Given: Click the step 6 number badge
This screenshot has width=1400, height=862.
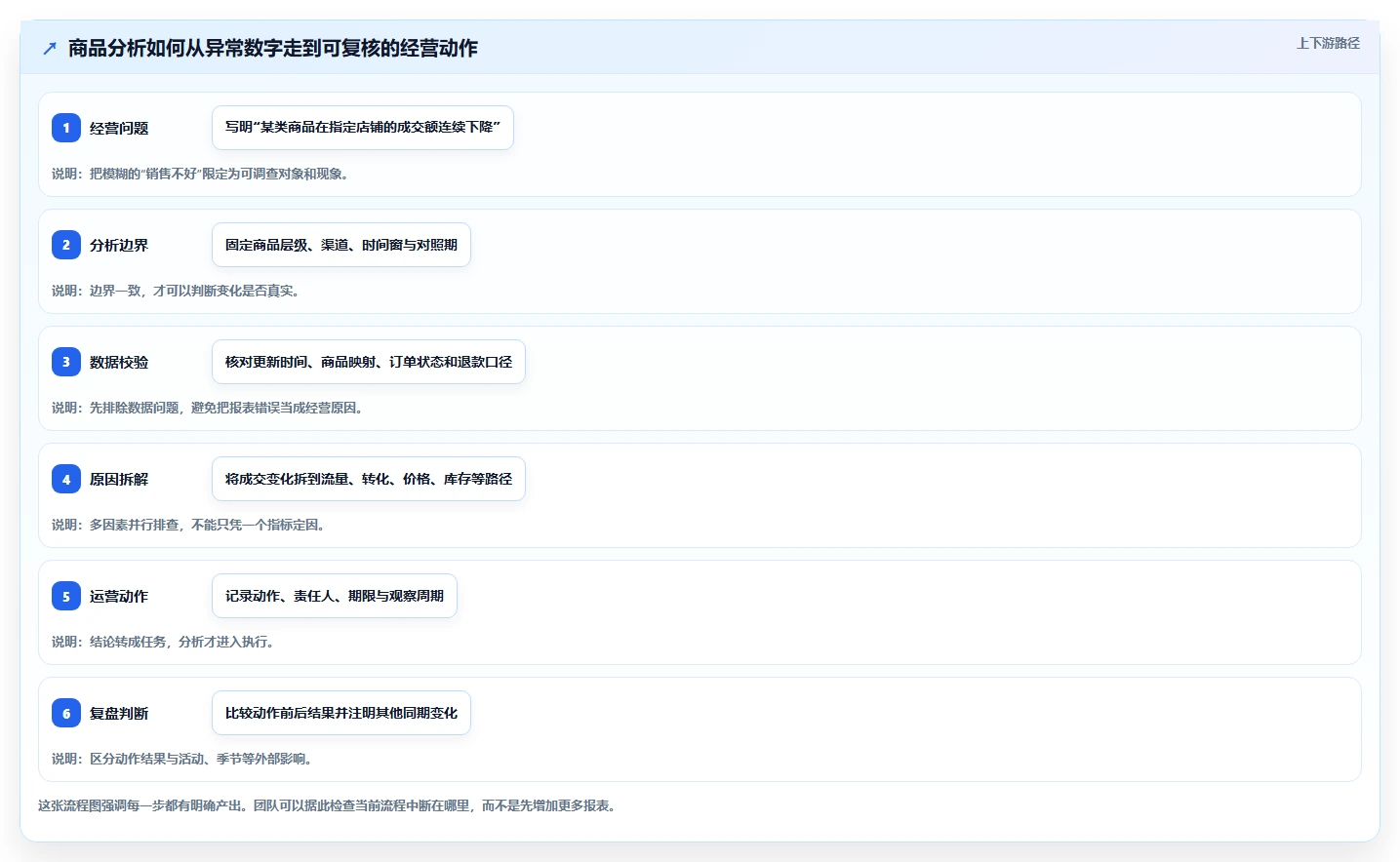Looking at the screenshot, I should (x=66, y=713).
